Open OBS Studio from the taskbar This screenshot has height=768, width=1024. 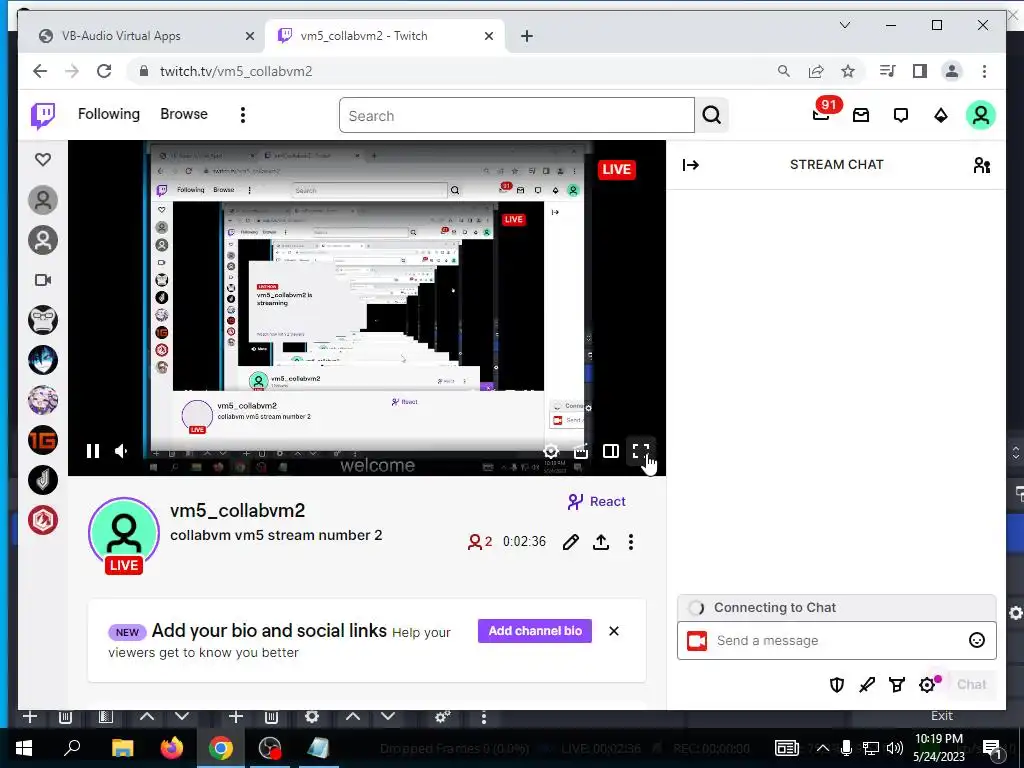point(270,748)
